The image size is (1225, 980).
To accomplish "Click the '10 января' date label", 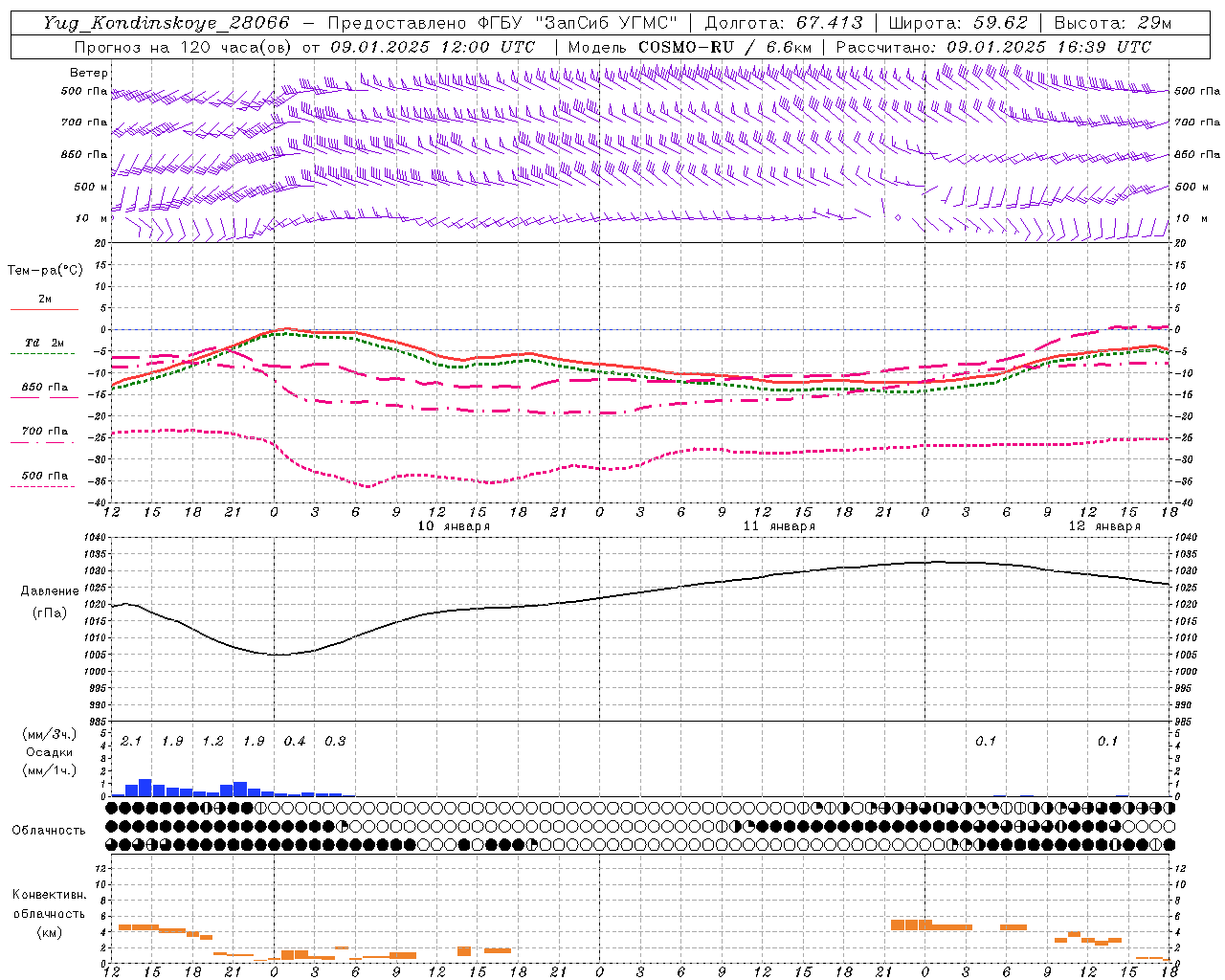I will 454,526.
